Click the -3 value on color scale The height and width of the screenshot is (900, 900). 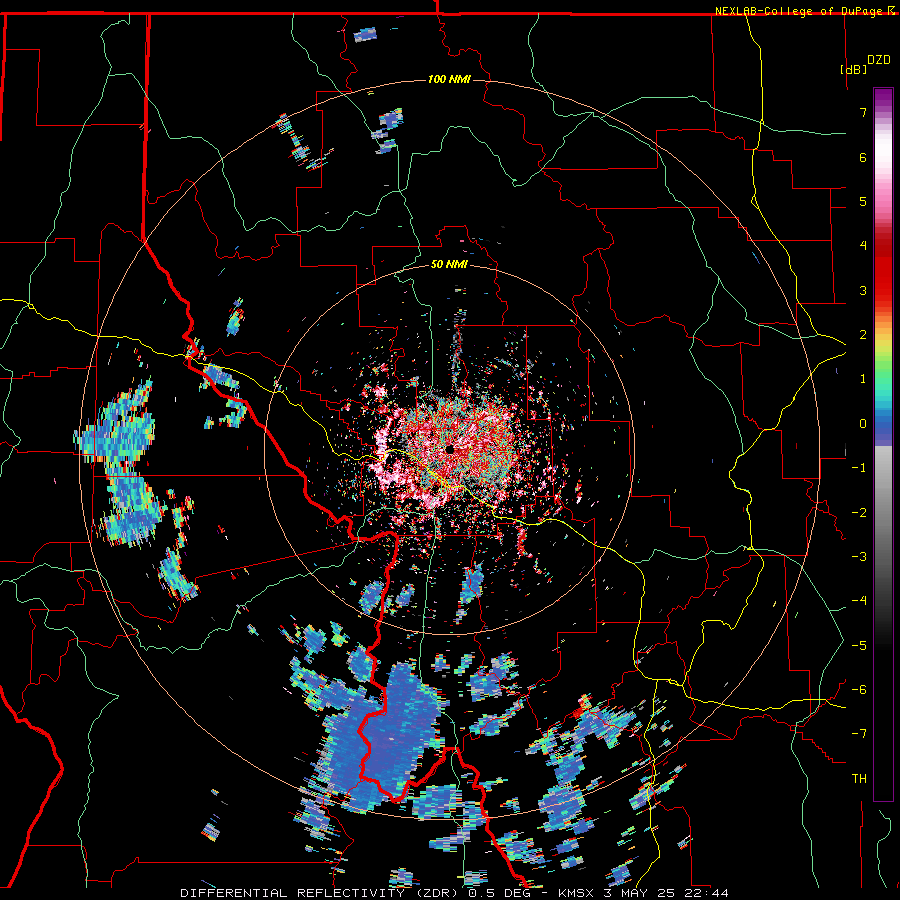[x=859, y=557]
